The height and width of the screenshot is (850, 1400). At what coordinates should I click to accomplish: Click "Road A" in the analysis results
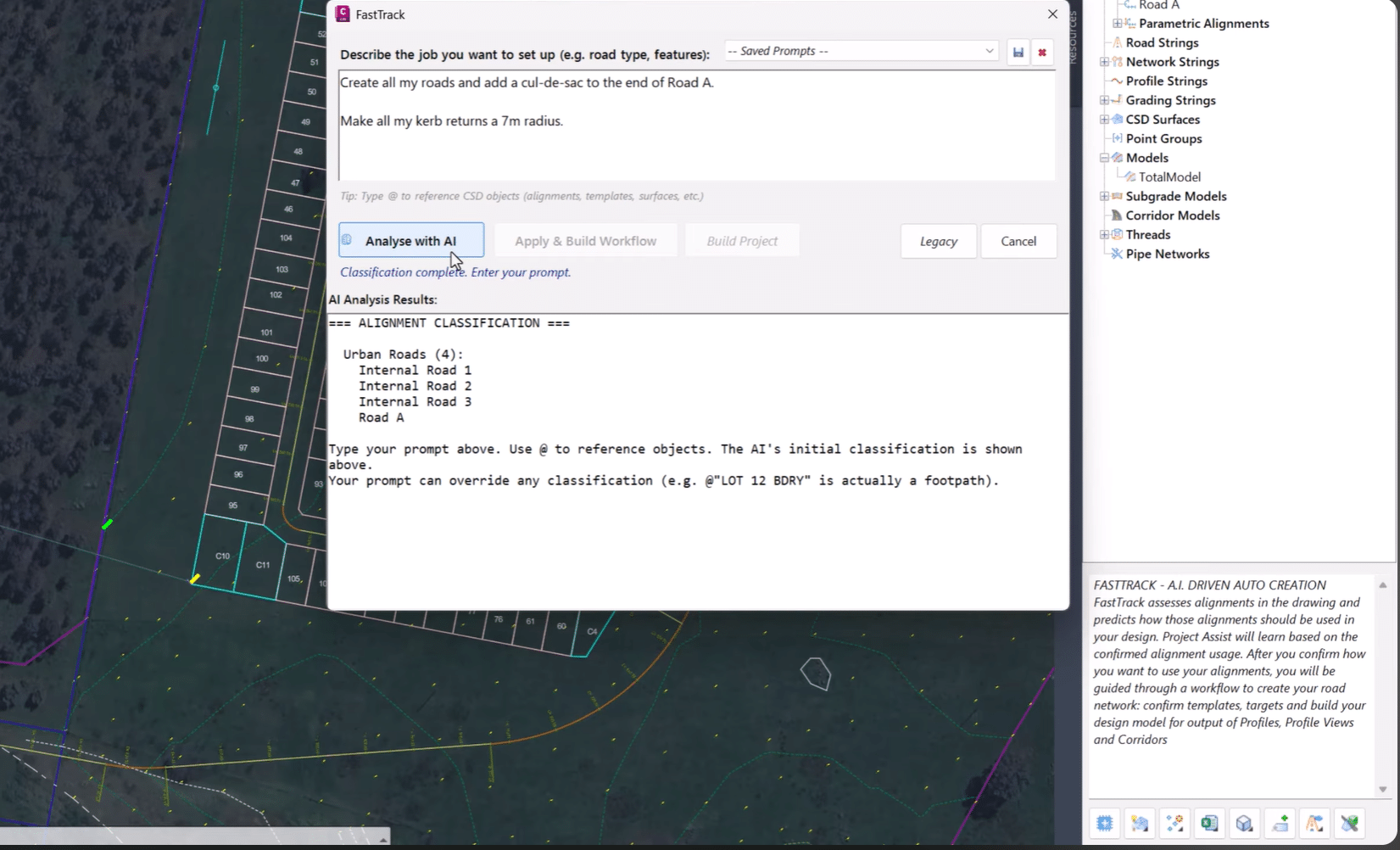(x=381, y=417)
